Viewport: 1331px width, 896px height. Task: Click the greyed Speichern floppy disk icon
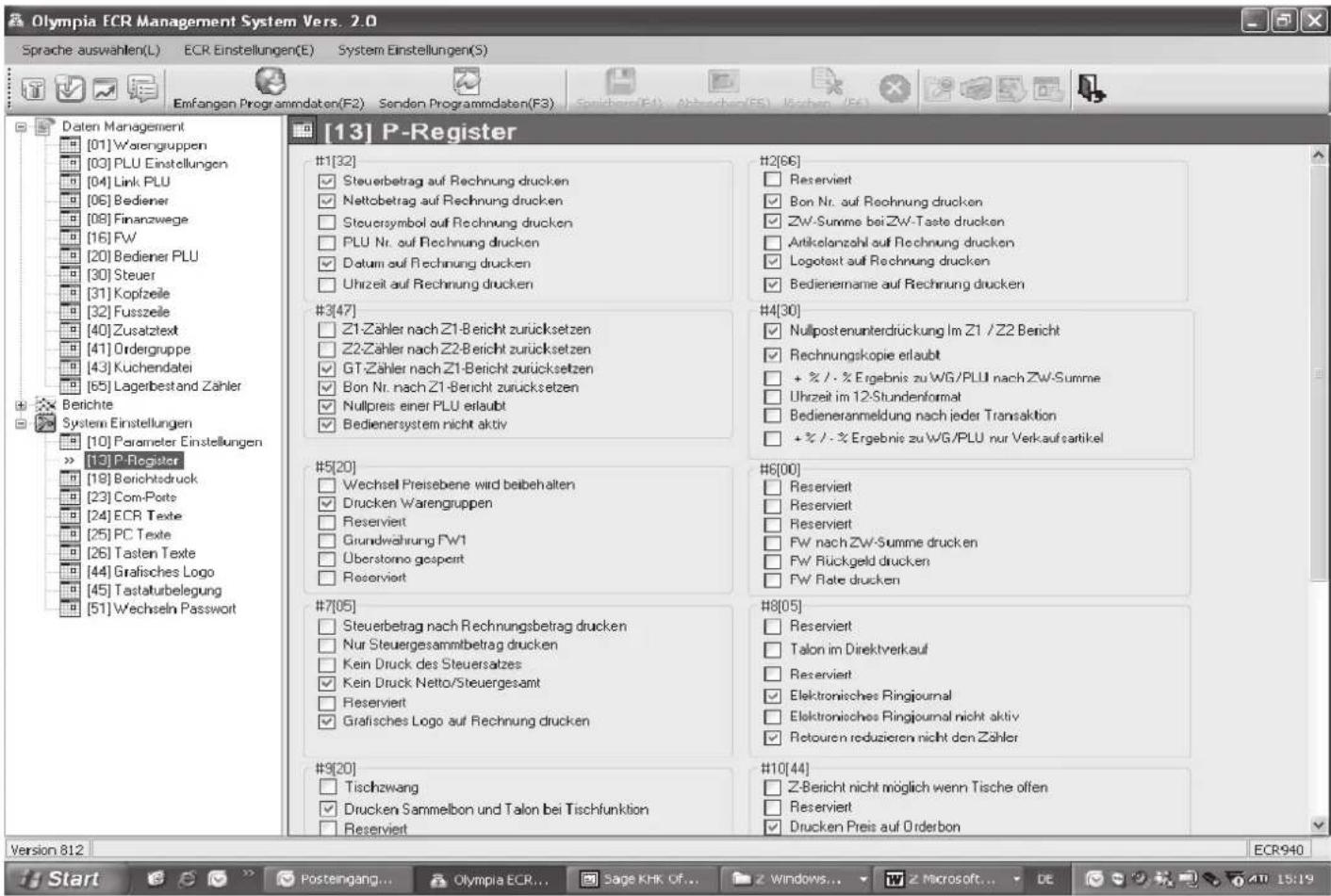pyautogui.click(x=619, y=82)
